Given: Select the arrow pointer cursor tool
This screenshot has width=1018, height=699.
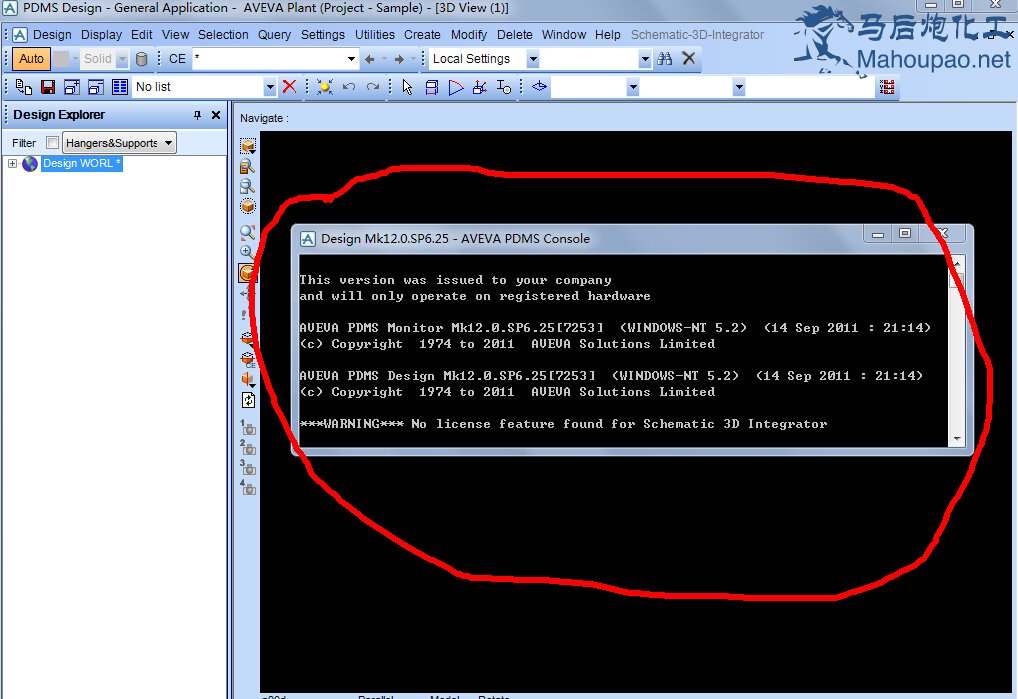Looking at the screenshot, I should pyautogui.click(x=408, y=87).
